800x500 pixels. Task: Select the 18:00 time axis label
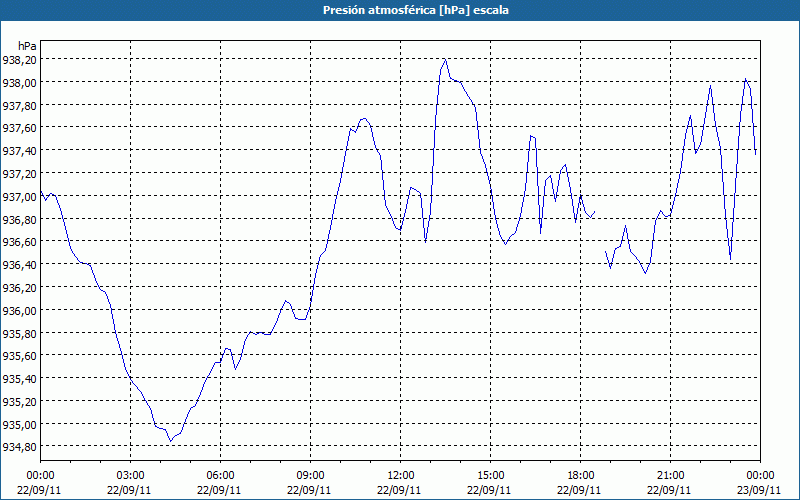point(581,476)
